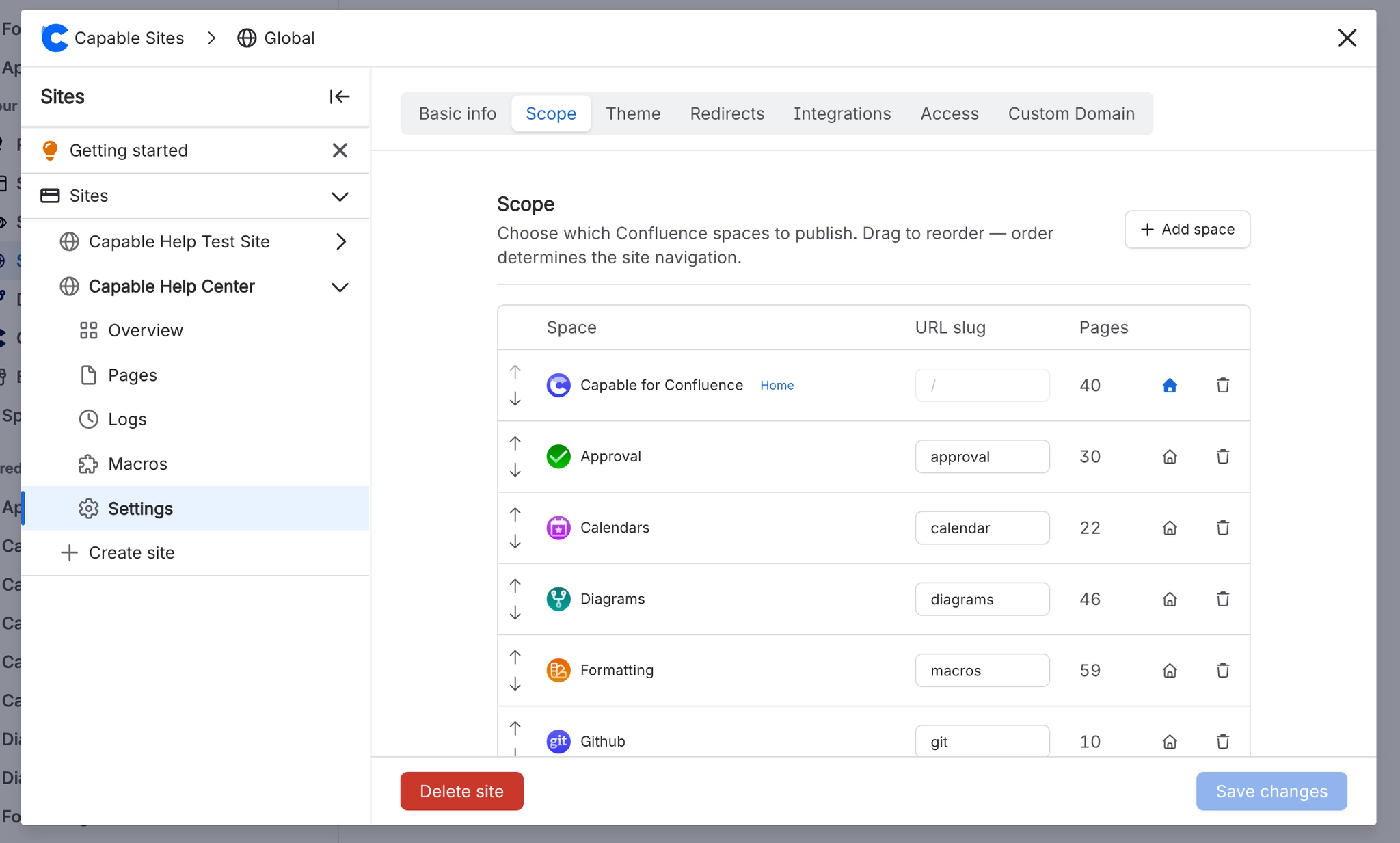The width and height of the screenshot is (1400, 843).
Task: Click the Add space button
Action: (1187, 229)
